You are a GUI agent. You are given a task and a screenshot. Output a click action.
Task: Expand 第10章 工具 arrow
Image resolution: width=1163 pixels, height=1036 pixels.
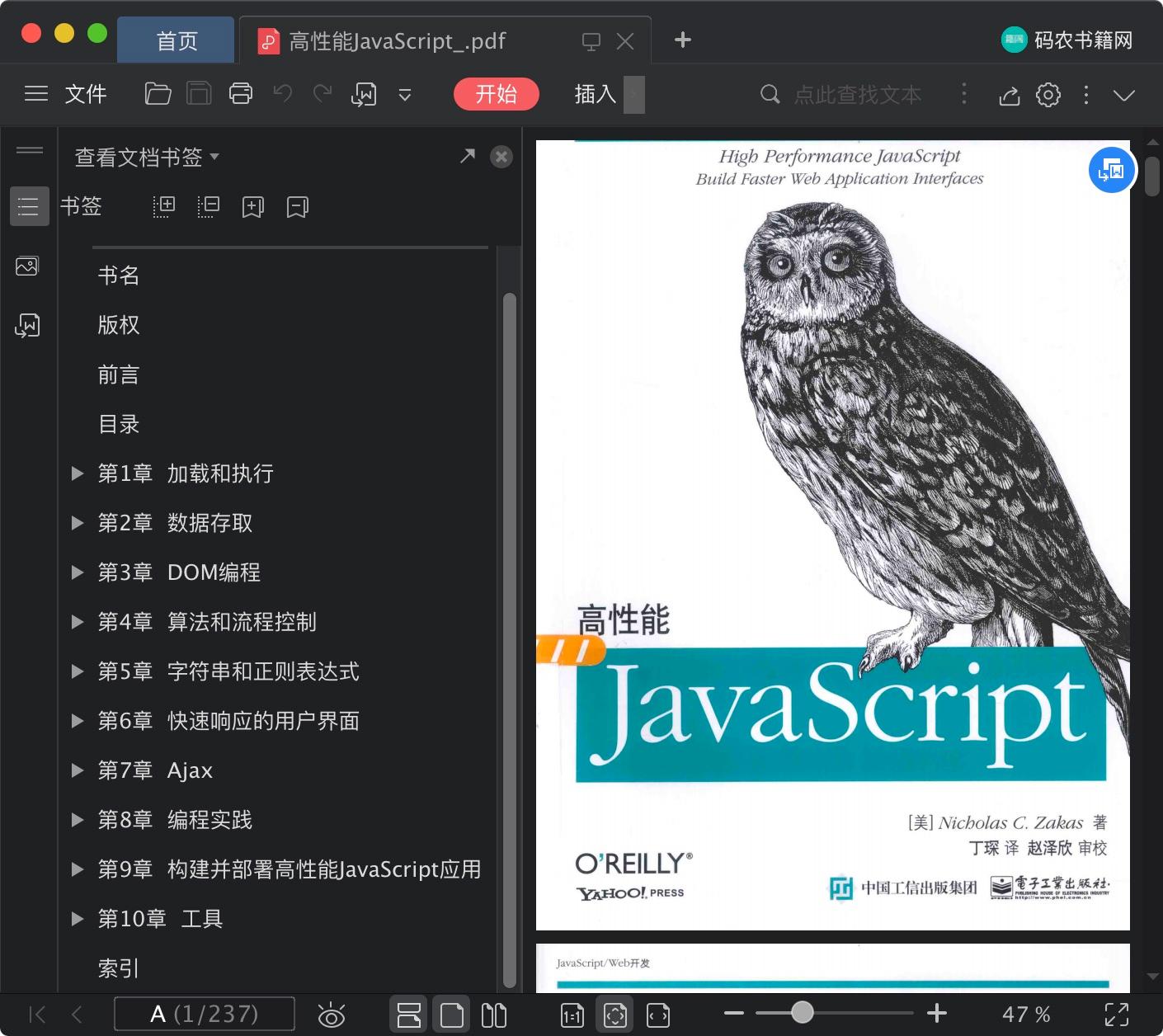78,919
